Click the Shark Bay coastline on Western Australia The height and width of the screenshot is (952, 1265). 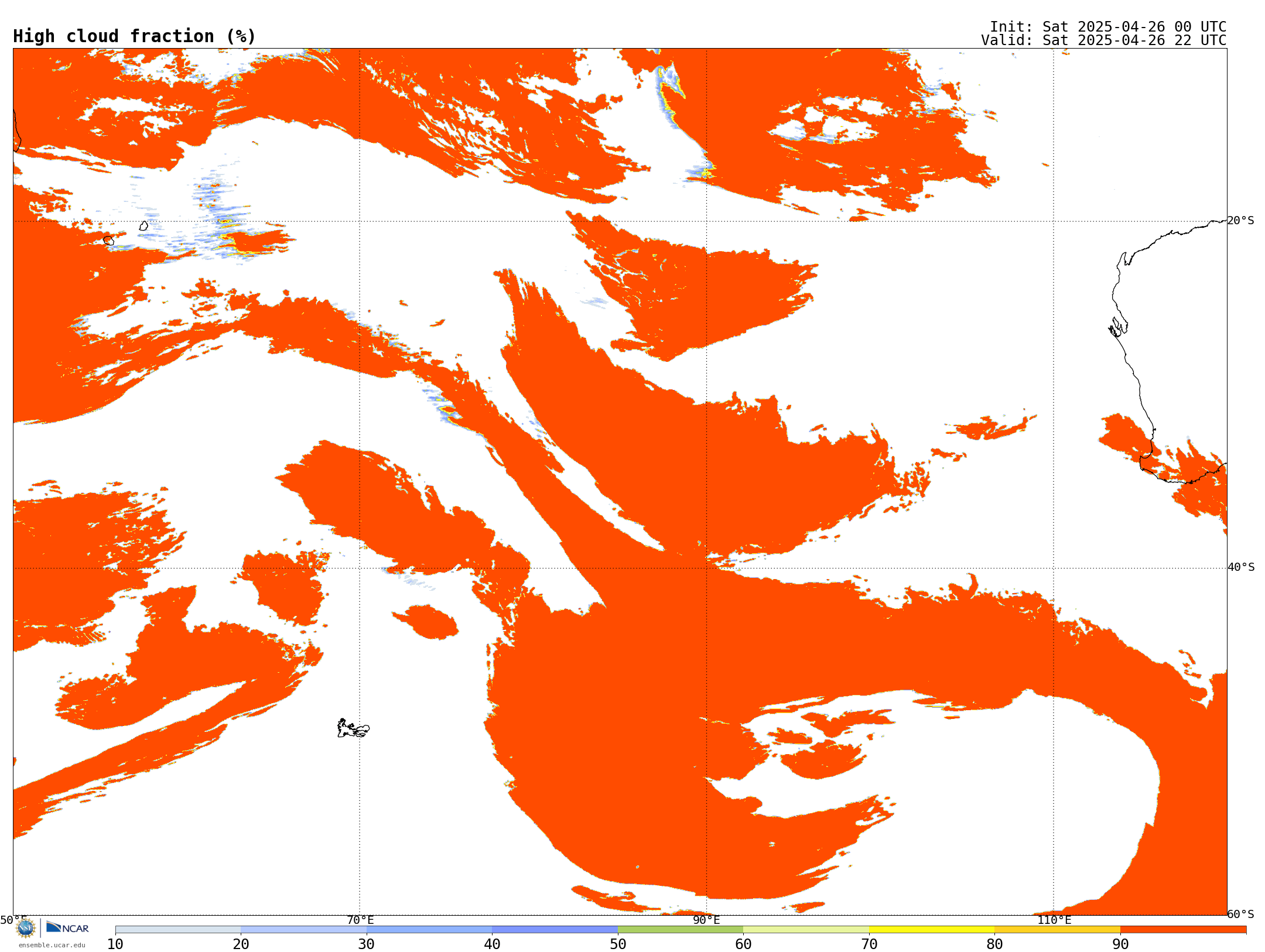coord(1118,327)
